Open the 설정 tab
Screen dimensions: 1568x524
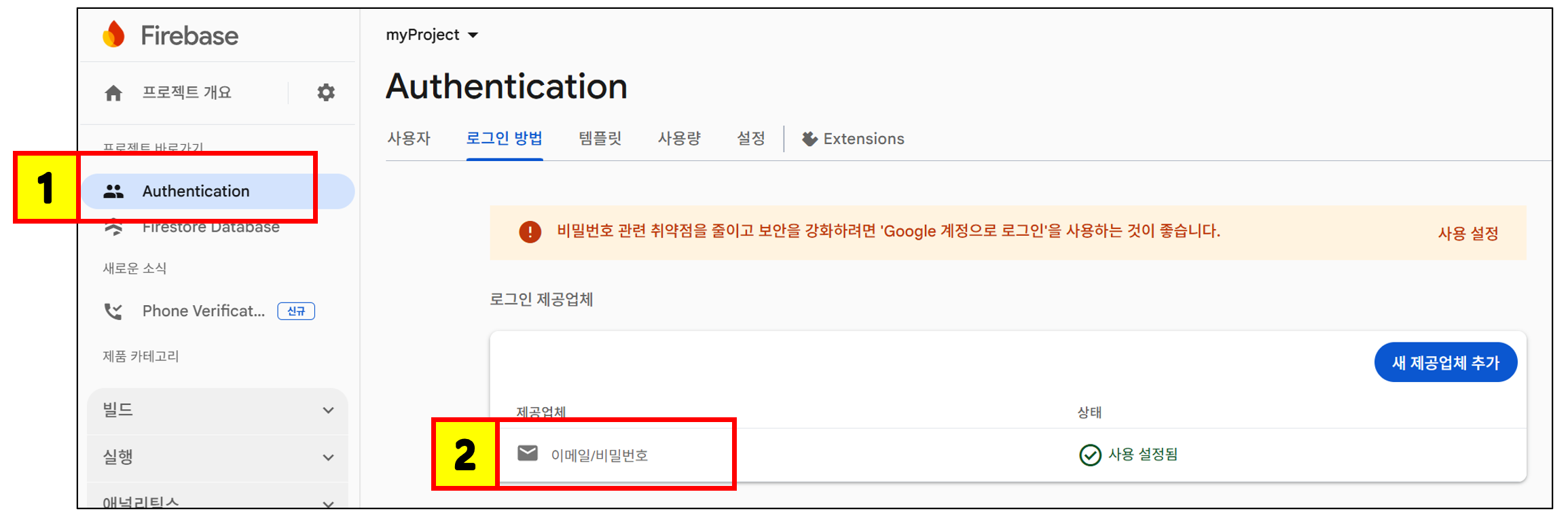(751, 139)
